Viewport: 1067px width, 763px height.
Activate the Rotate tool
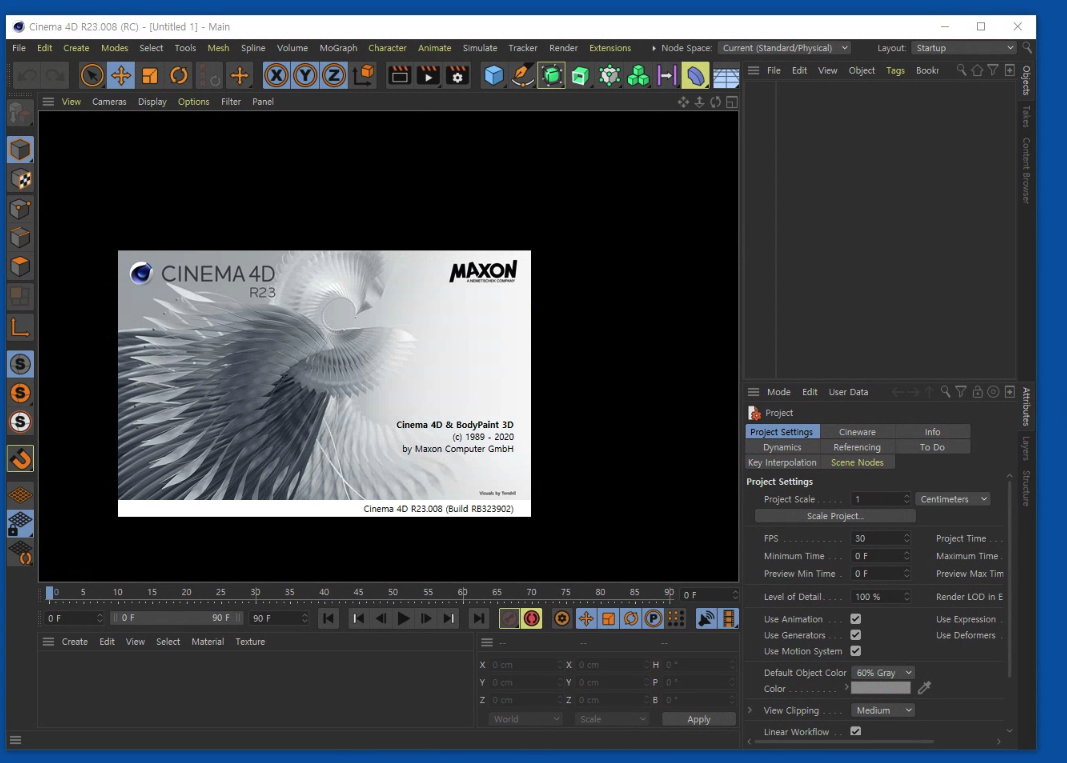click(179, 76)
